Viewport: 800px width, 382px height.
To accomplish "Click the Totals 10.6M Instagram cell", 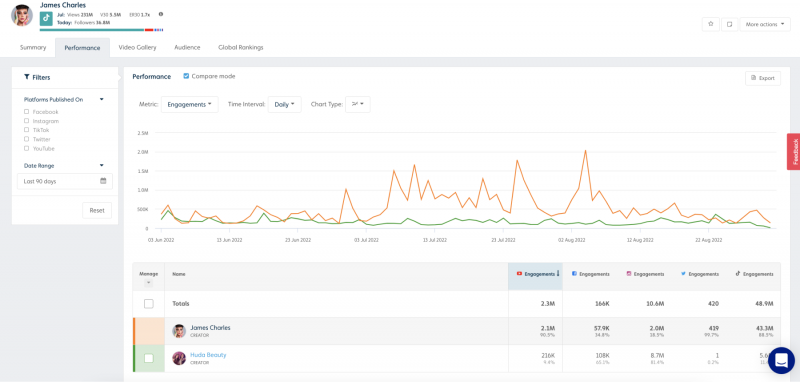I will coord(655,303).
